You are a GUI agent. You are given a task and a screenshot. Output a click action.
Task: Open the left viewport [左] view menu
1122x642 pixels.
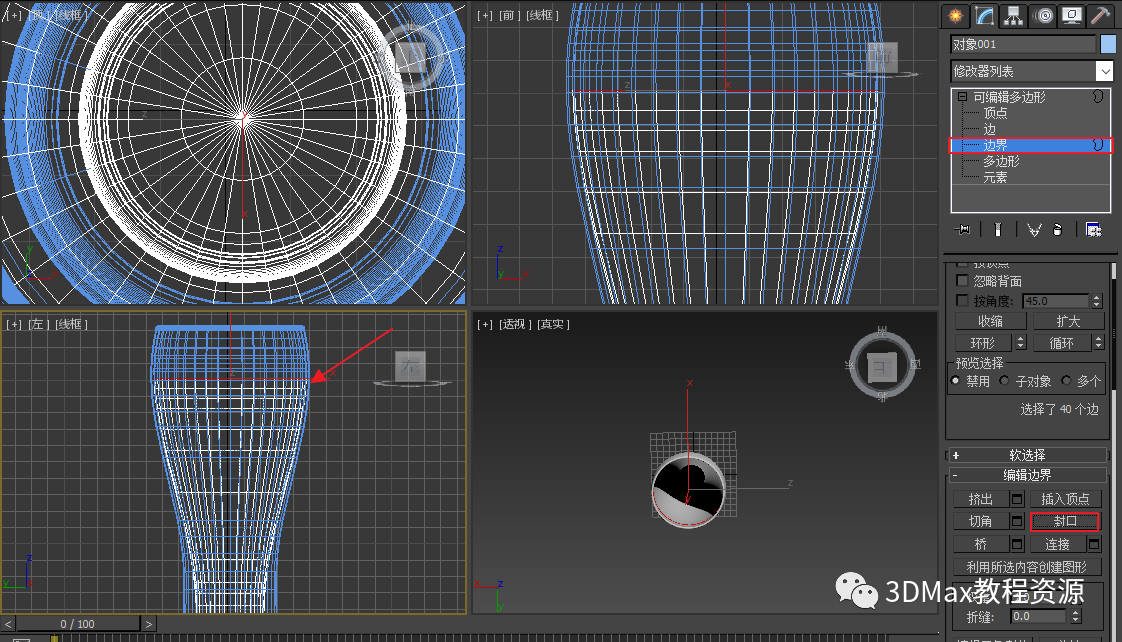coord(38,324)
